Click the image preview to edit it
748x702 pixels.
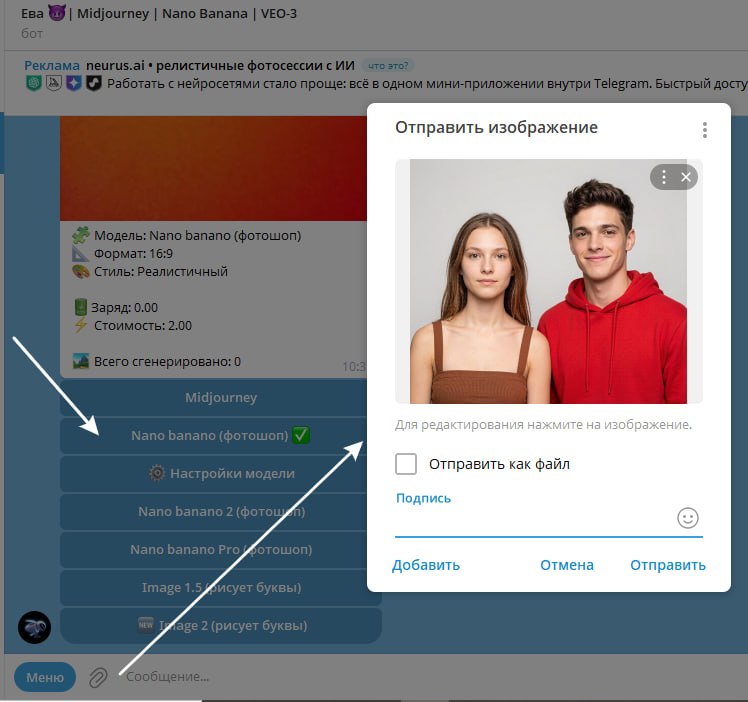pos(549,281)
